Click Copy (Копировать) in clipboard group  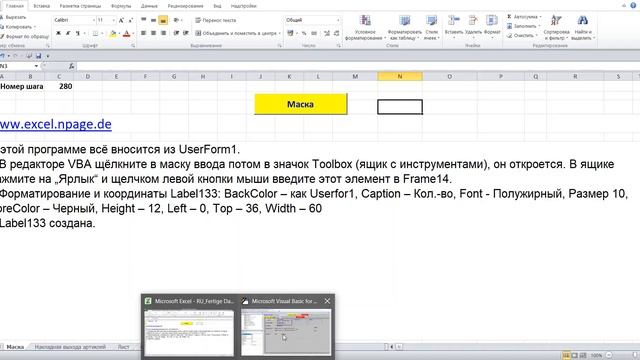point(17,27)
